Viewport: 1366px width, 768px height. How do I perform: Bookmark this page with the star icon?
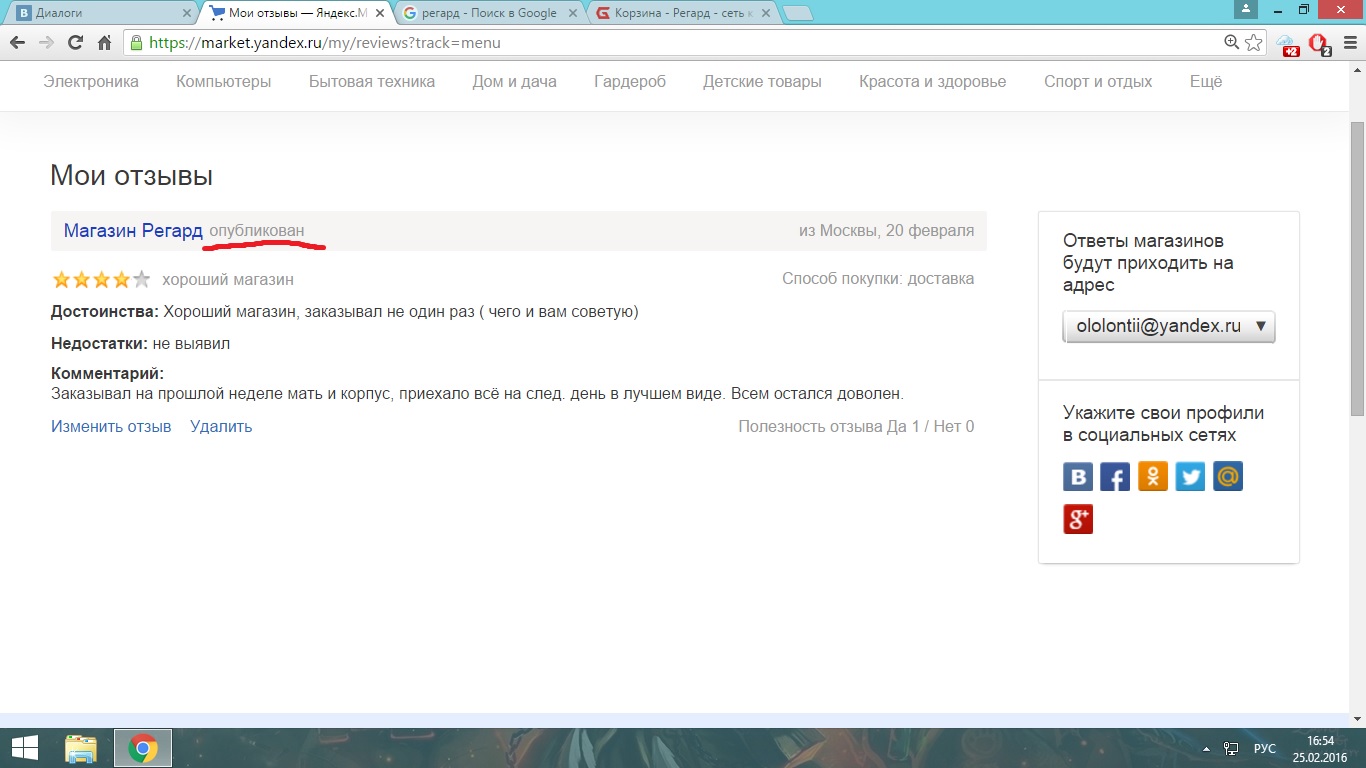[1254, 43]
